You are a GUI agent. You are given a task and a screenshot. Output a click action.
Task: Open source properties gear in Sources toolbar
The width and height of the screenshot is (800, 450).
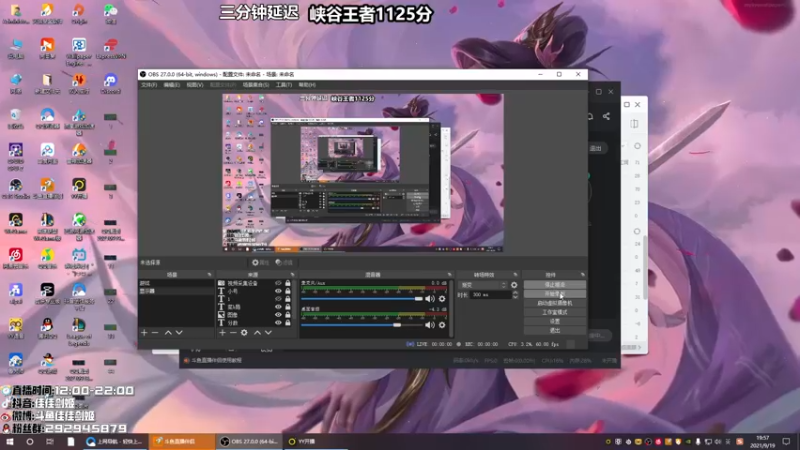click(x=244, y=333)
